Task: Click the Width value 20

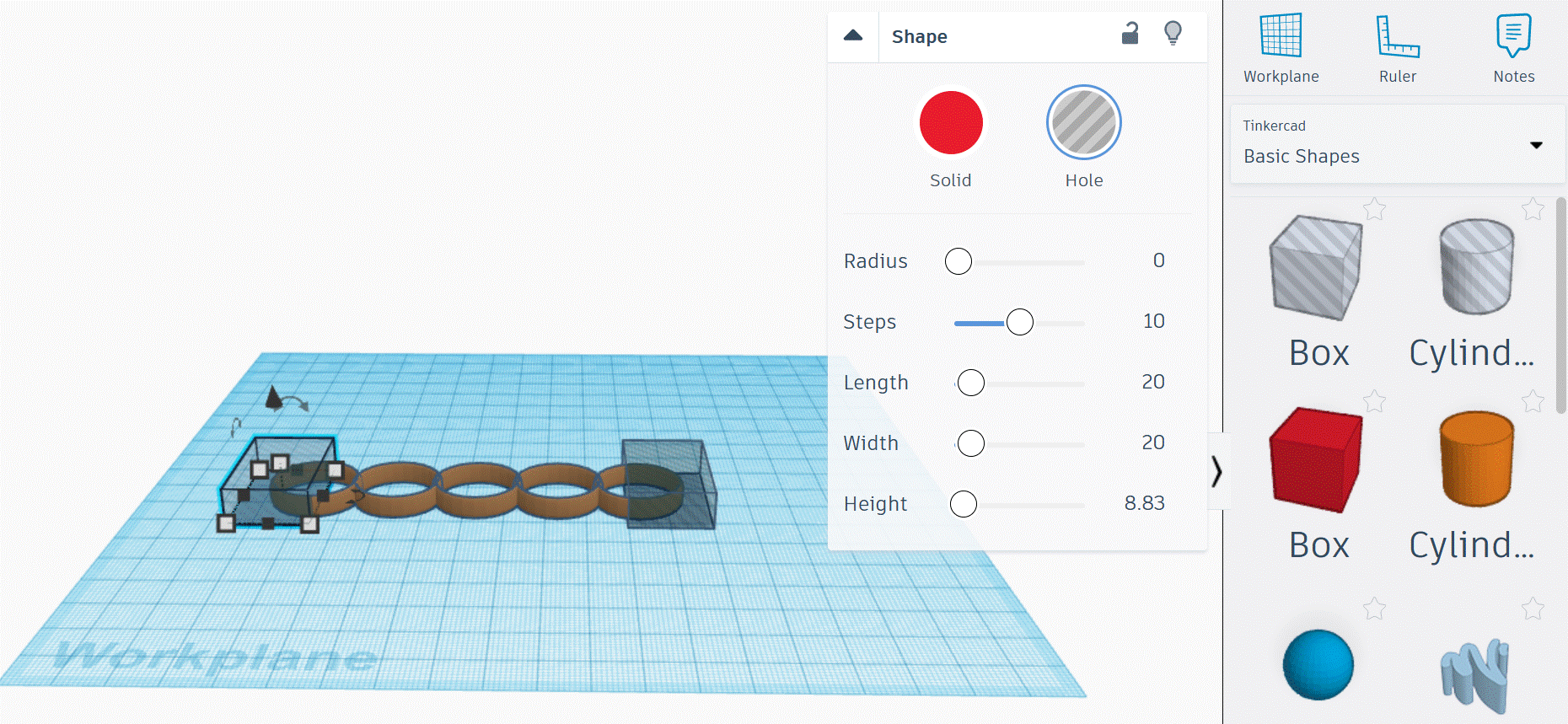Action: (1153, 442)
